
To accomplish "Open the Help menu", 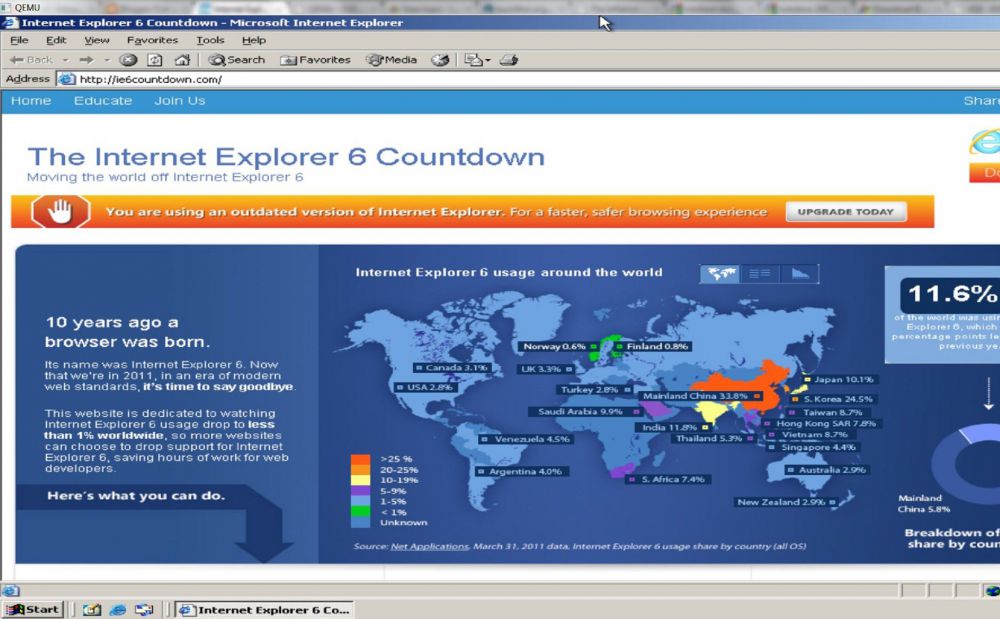I will 254,40.
